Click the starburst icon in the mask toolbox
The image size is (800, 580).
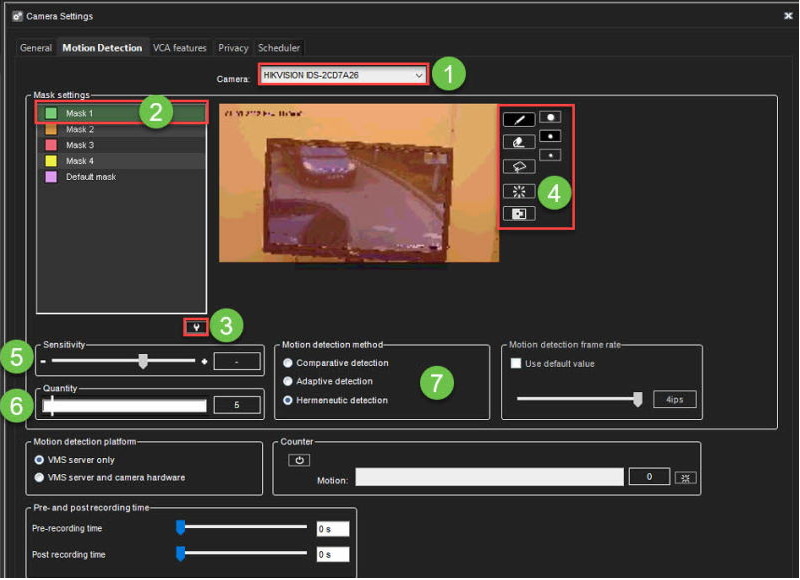tap(518, 190)
